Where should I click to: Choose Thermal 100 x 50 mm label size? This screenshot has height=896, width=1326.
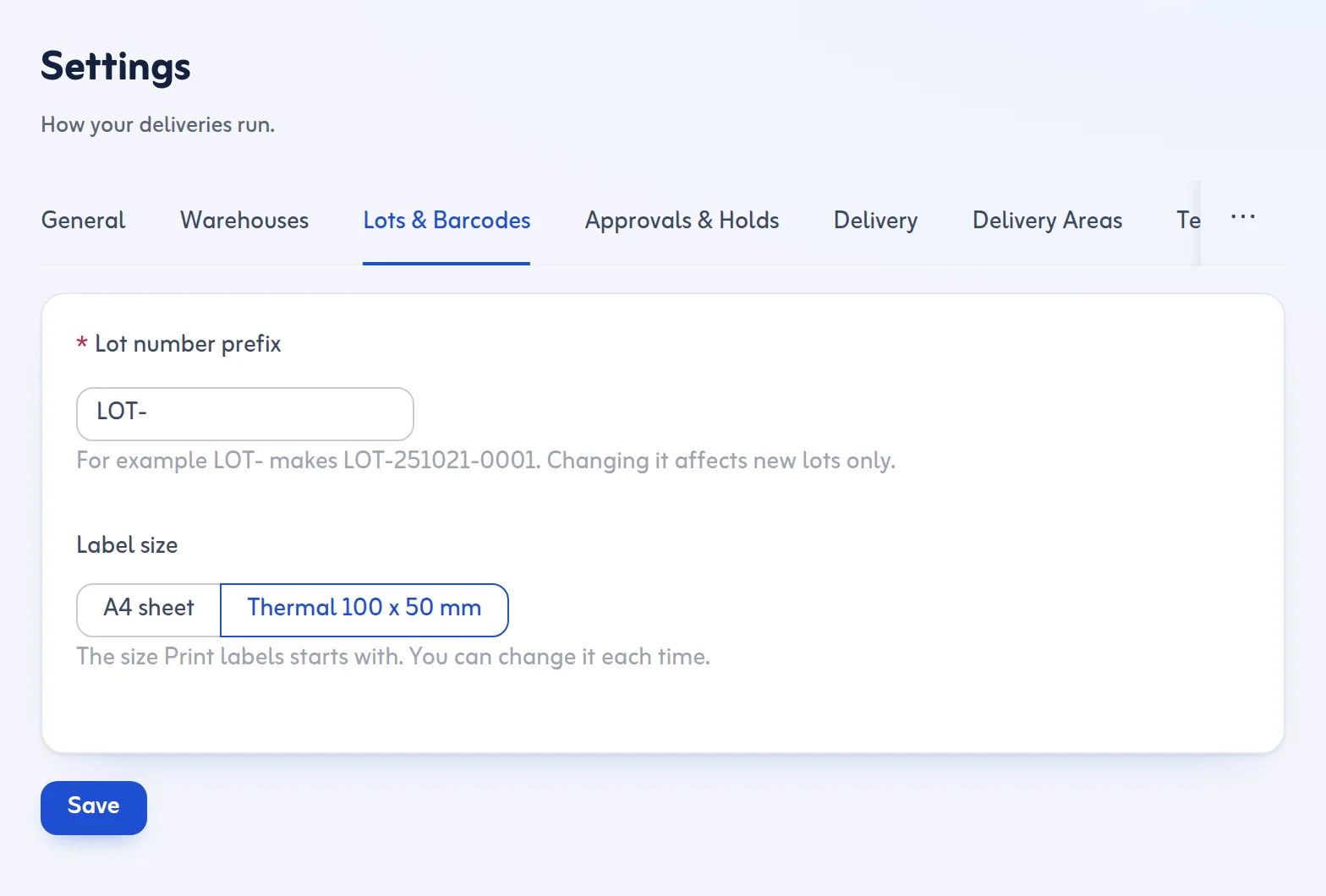pyautogui.click(x=364, y=609)
